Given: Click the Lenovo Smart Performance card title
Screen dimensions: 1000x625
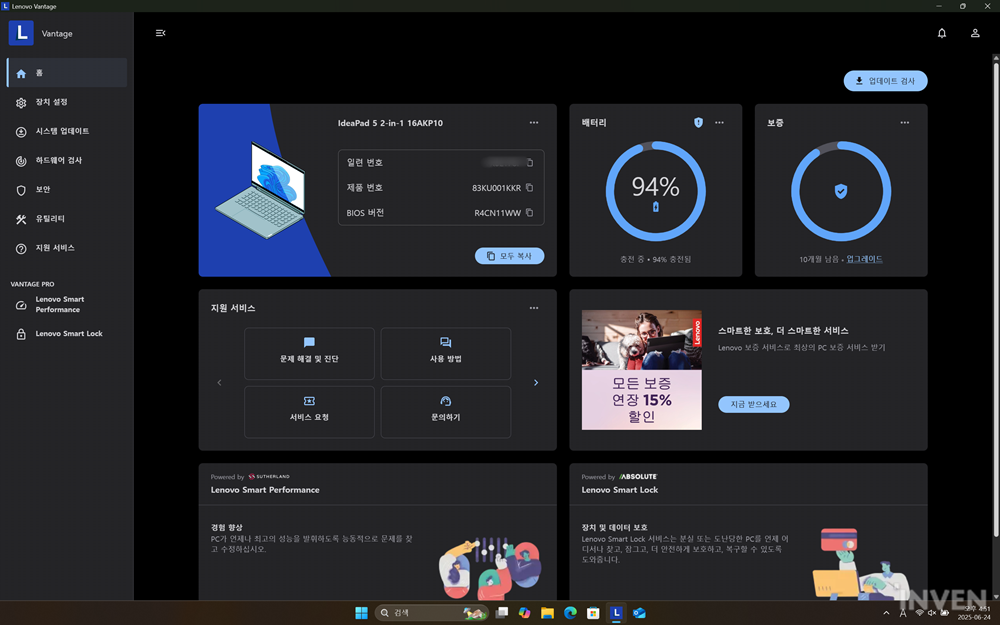Looking at the screenshot, I should 265,490.
